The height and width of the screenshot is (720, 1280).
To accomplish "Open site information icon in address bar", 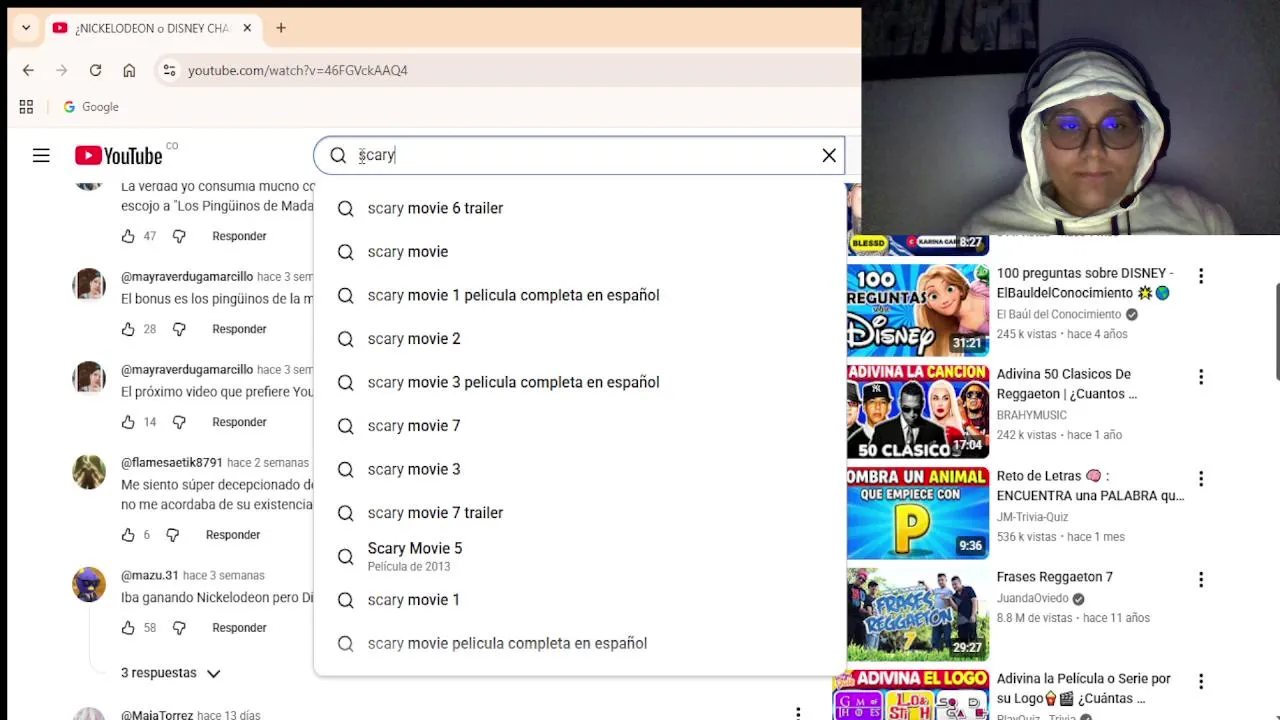I will (169, 70).
